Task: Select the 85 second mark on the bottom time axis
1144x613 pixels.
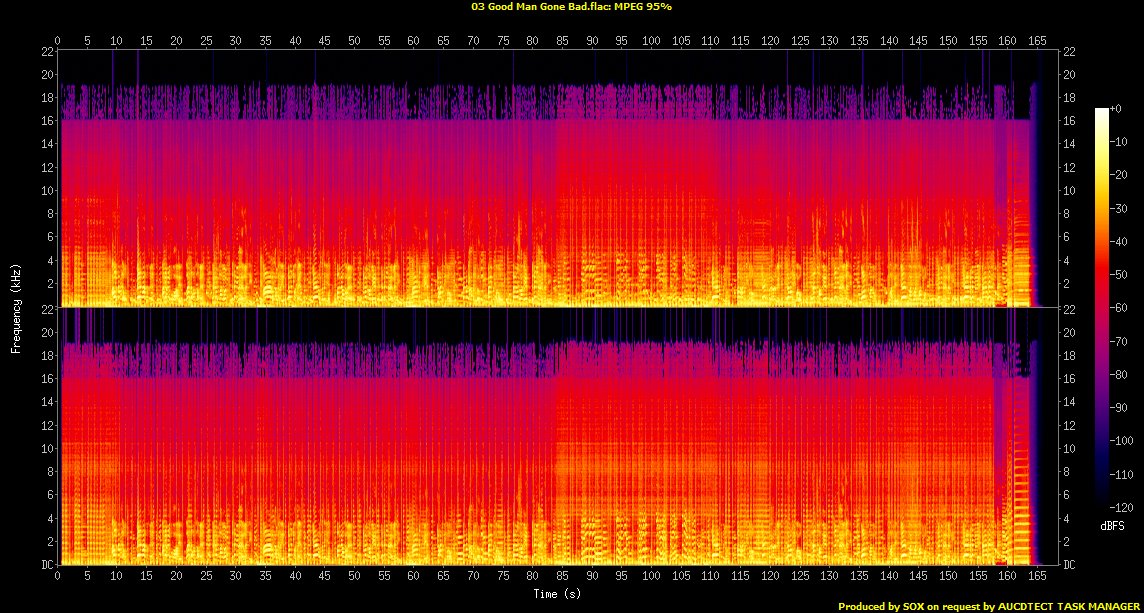Action: coord(562,578)
